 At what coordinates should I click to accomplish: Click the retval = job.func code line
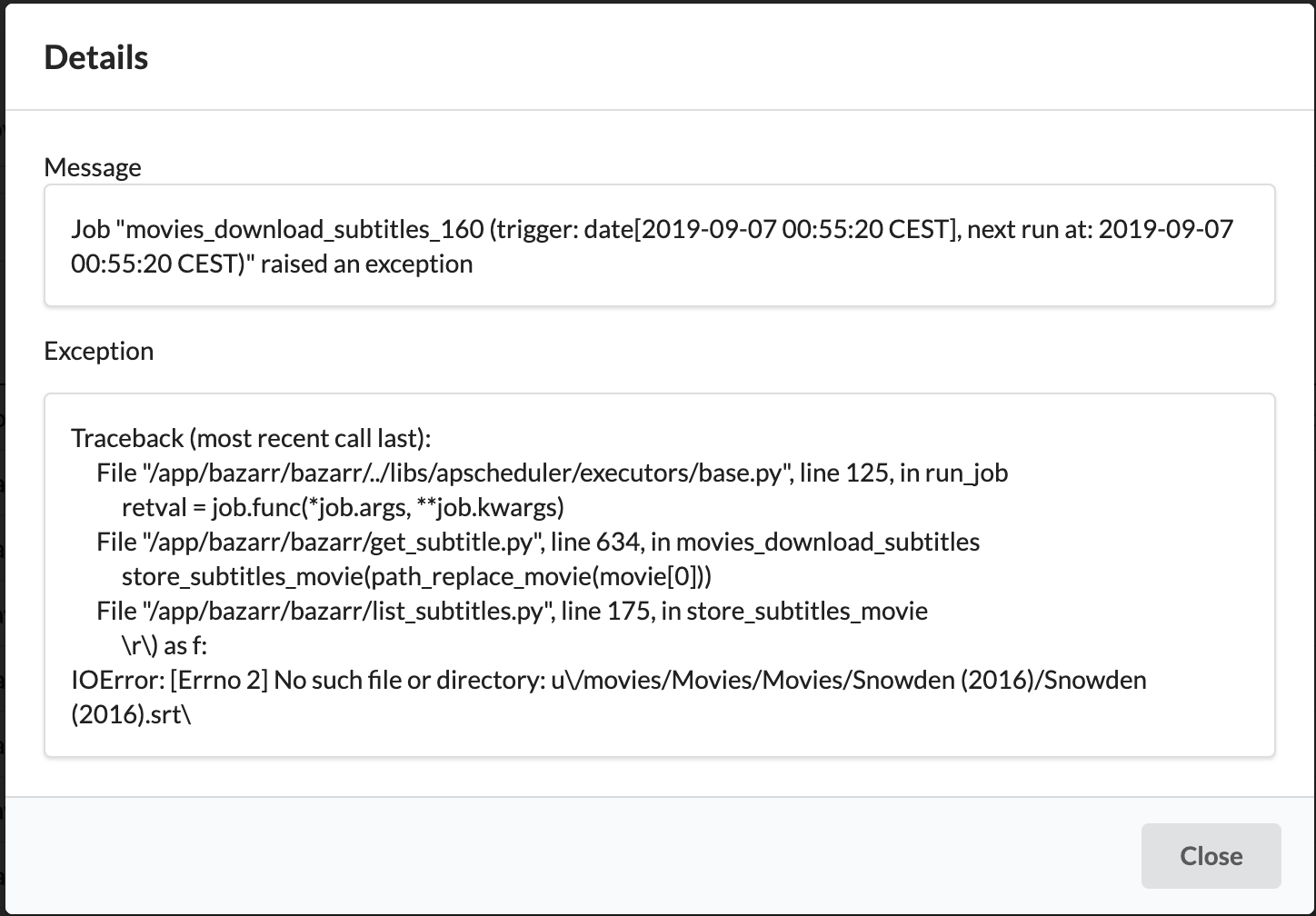point(343,507)
